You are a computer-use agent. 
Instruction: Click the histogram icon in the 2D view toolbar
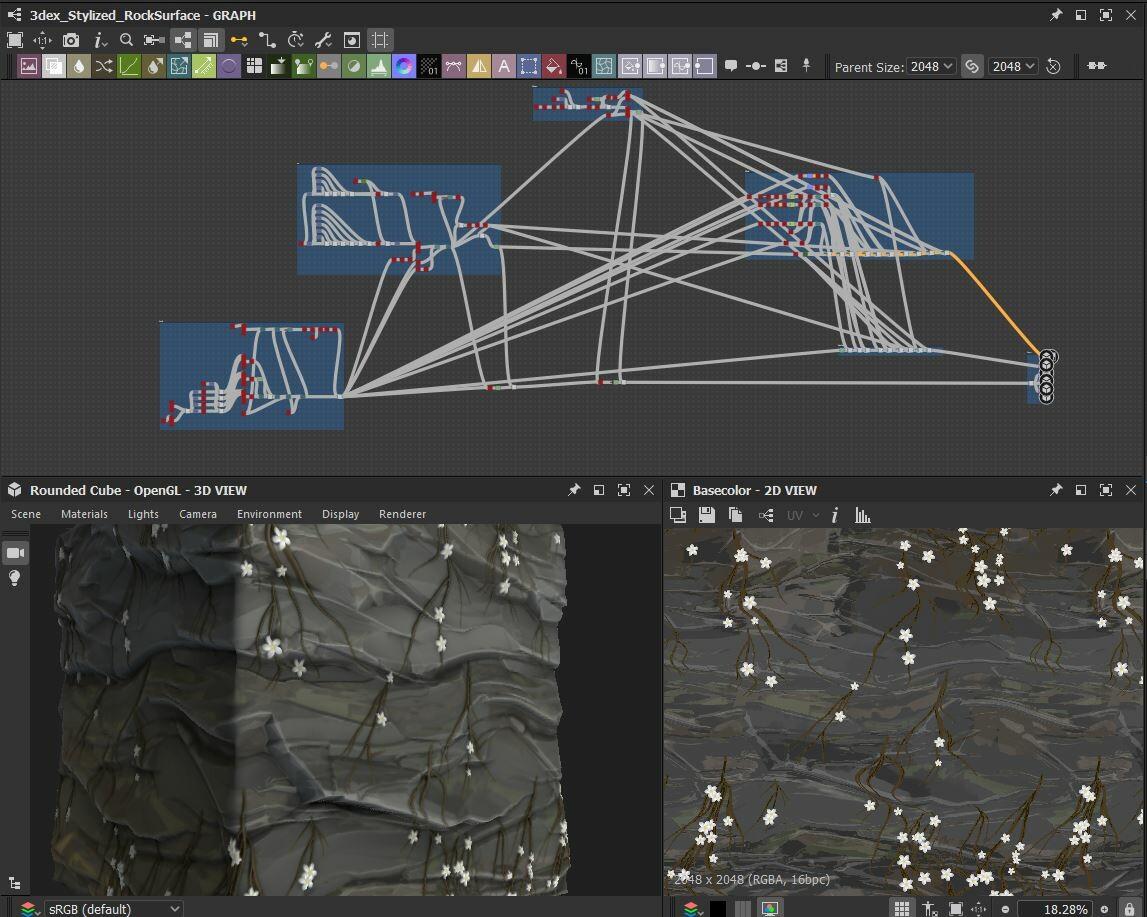(x=861, y=515)
